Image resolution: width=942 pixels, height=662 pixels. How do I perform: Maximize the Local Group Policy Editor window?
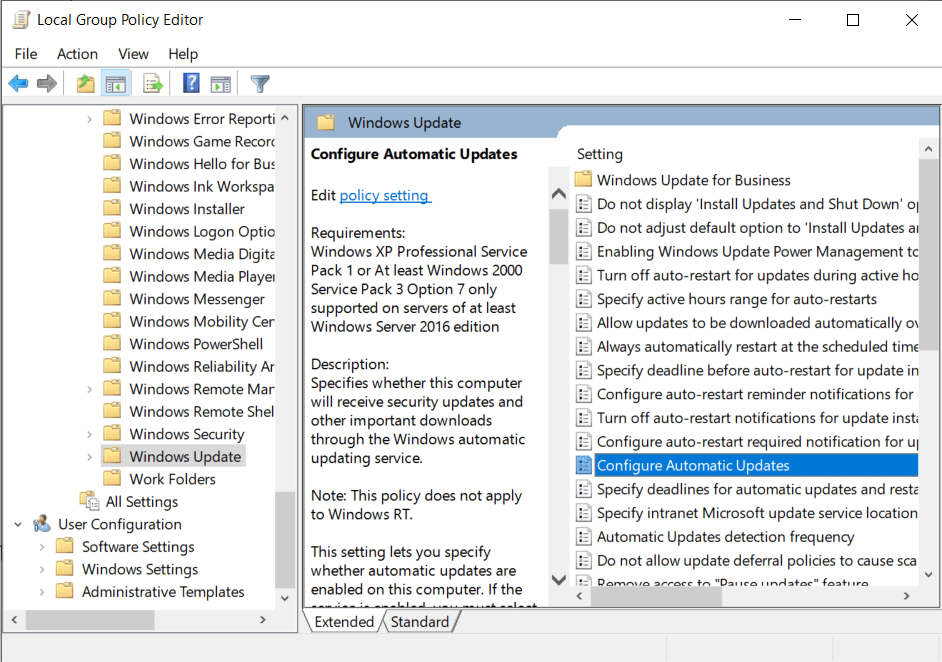click(852, 20)
